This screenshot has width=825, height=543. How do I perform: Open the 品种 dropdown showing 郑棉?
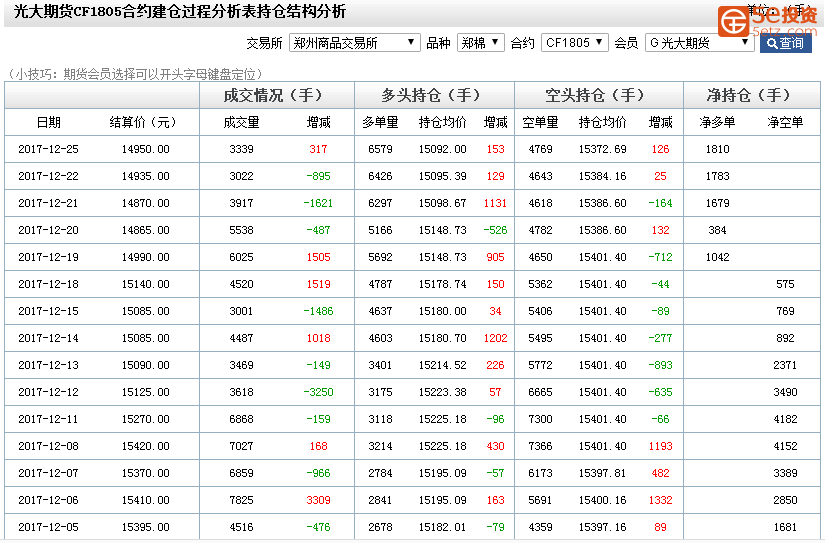pos(480,43)
